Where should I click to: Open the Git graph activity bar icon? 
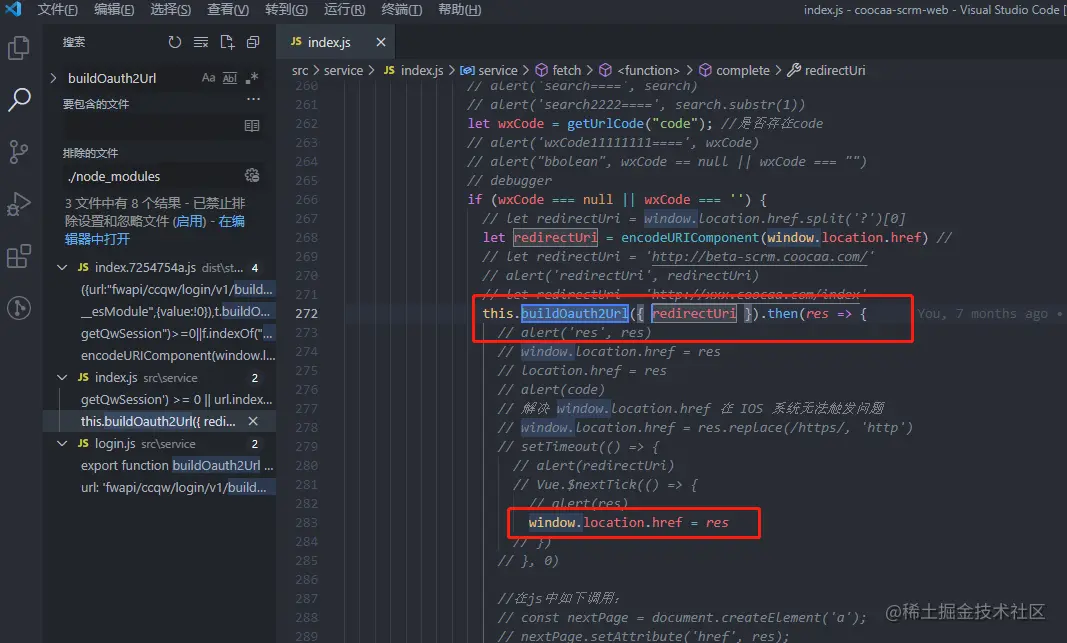click(18, 308)
